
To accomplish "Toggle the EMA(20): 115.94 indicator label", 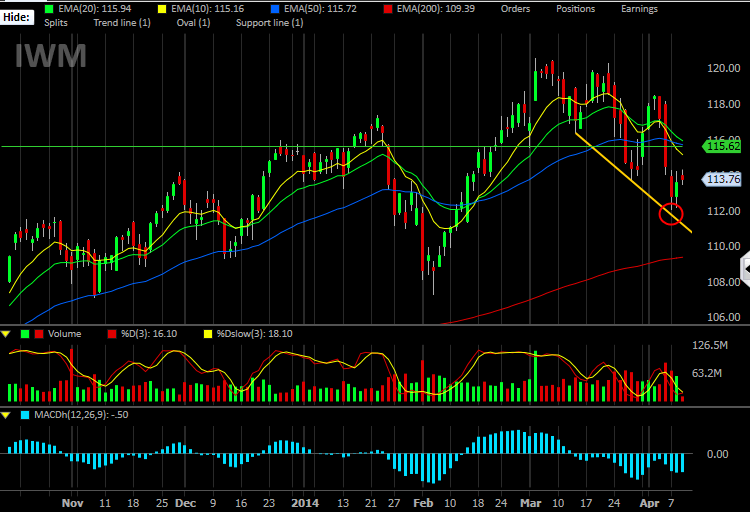I will pos(95,9).
